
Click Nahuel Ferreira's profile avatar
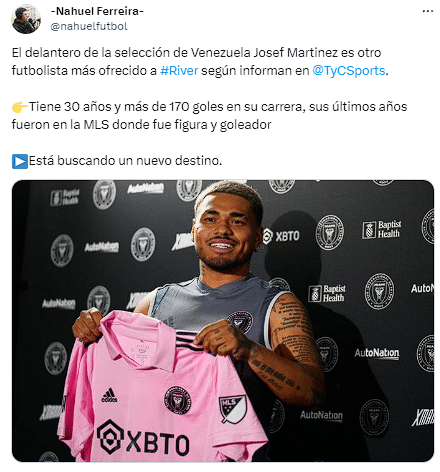26,19
